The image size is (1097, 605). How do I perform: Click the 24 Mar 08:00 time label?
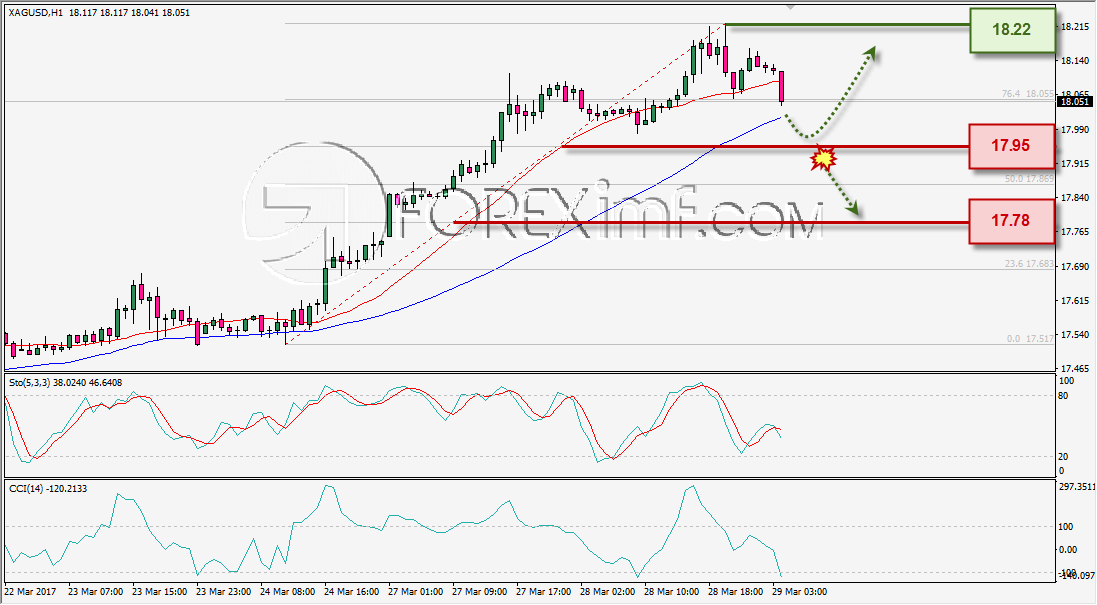click(288, 592)
